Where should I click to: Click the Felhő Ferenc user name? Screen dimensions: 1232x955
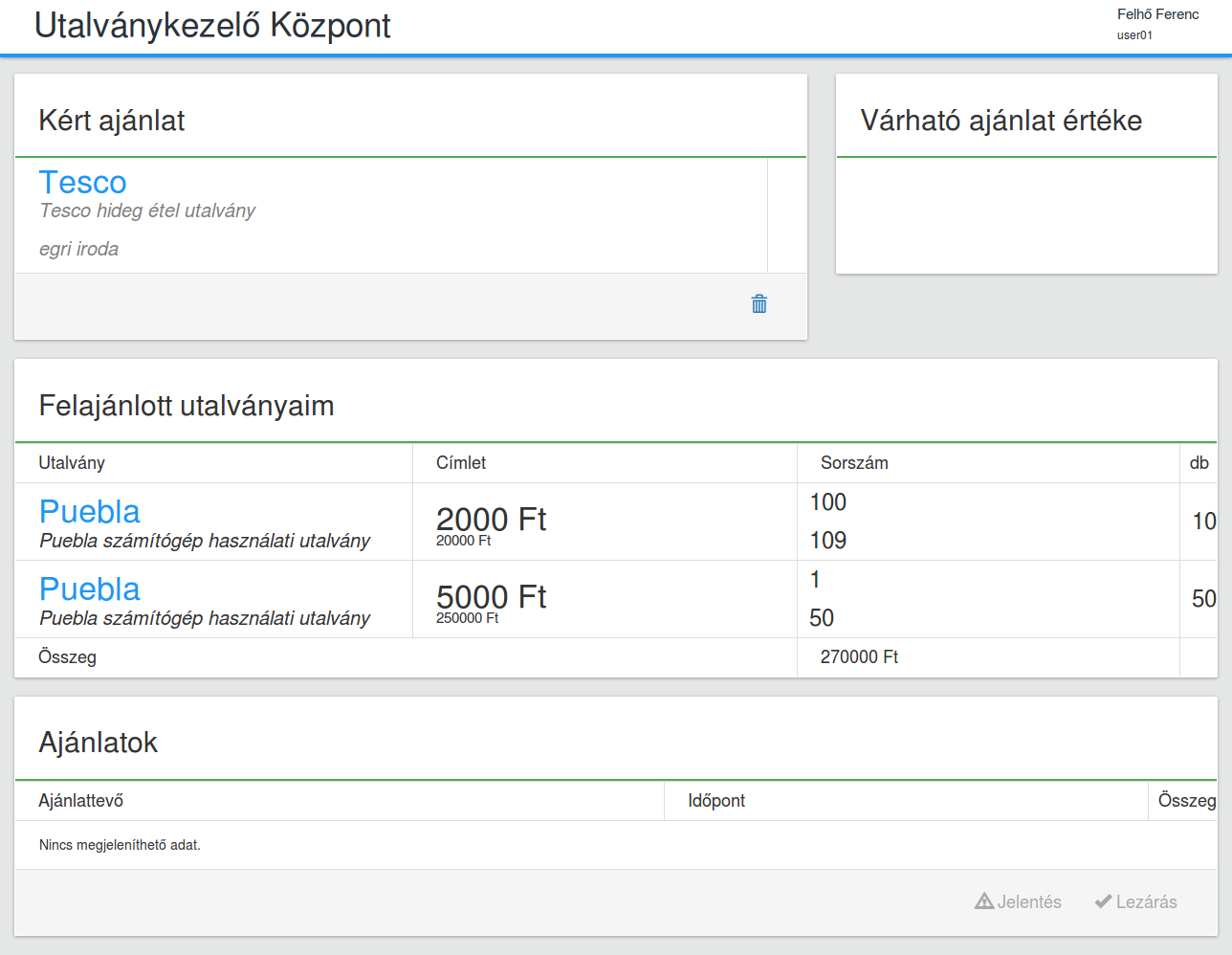(x=1157, y=14)
